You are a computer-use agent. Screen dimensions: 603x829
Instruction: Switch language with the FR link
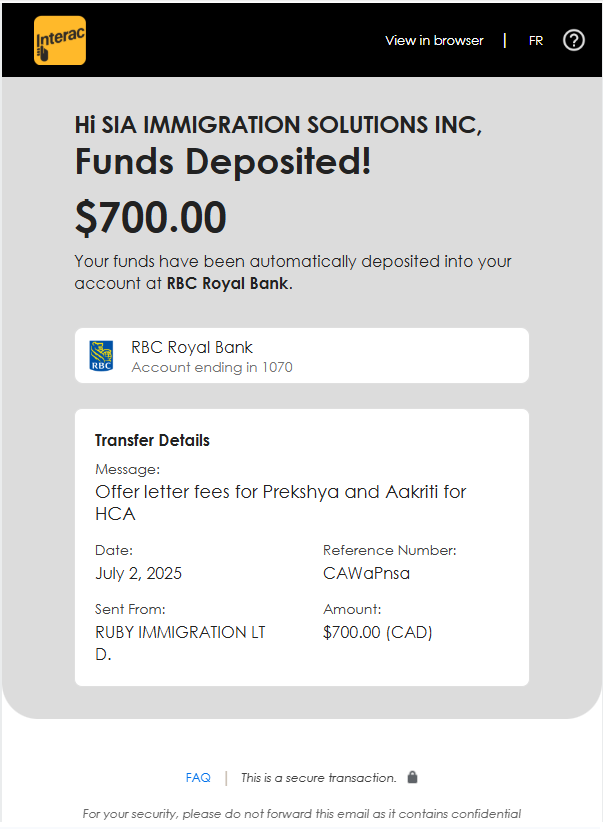536,41
